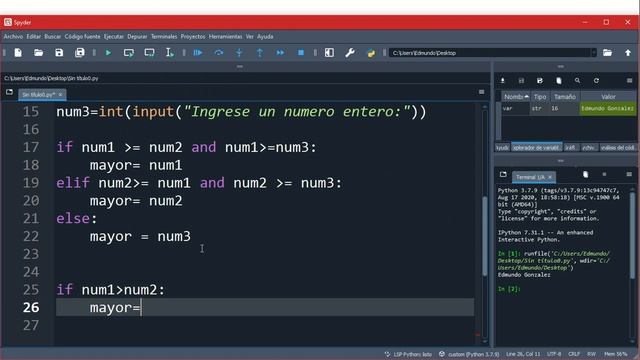Refresh variable explorer

point(596,81)
